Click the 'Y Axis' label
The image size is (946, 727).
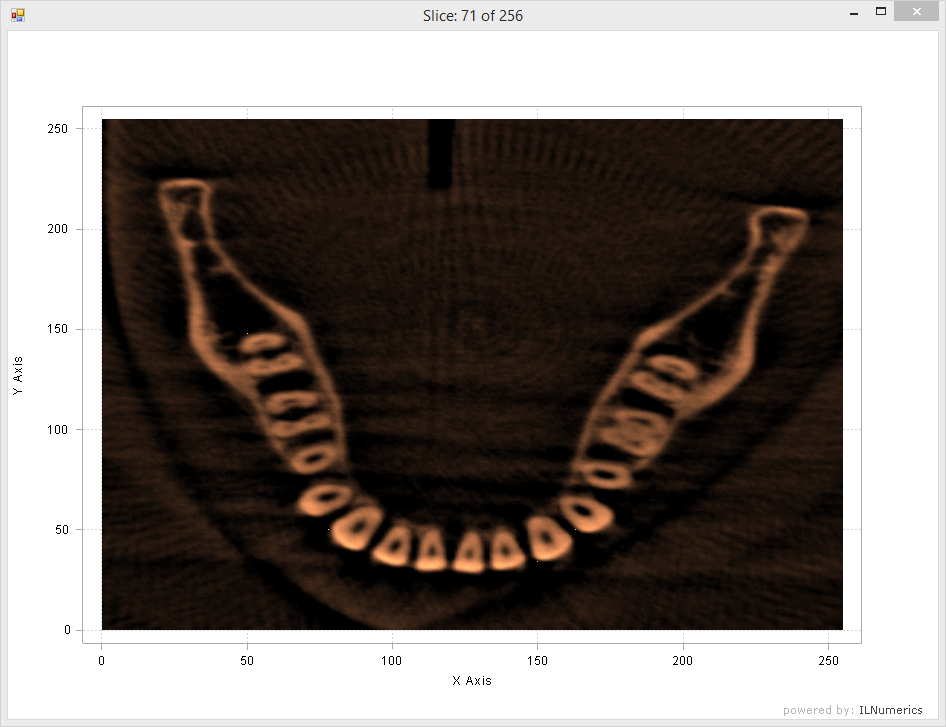tap(17, 375)
